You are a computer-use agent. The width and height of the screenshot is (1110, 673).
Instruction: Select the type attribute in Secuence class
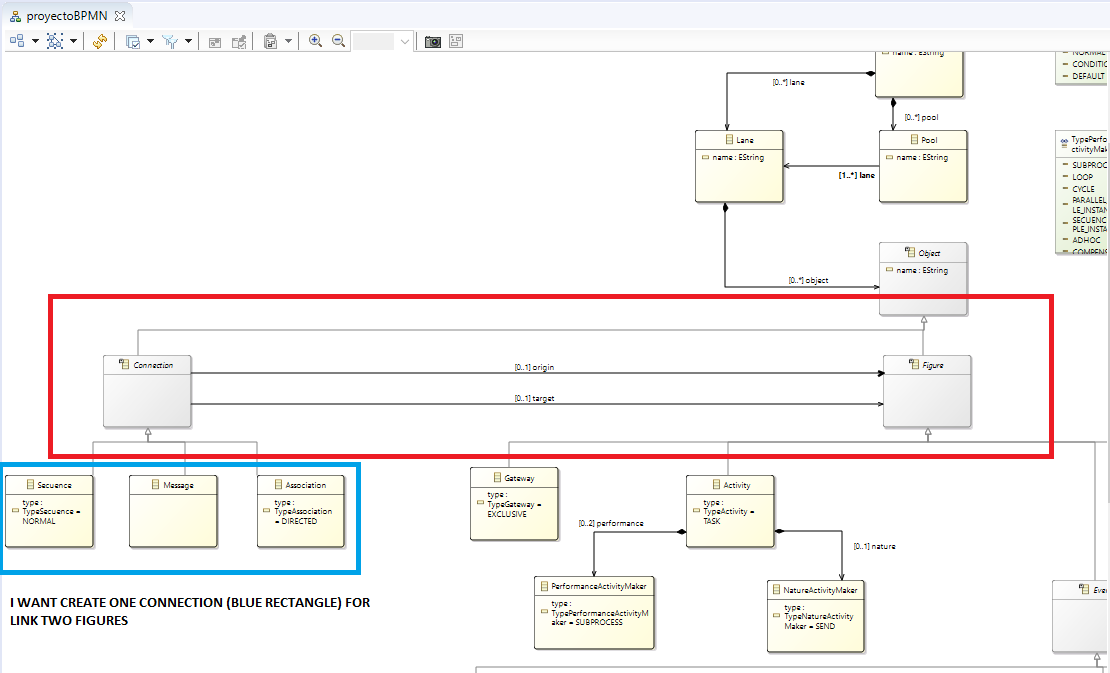point(47,512)
